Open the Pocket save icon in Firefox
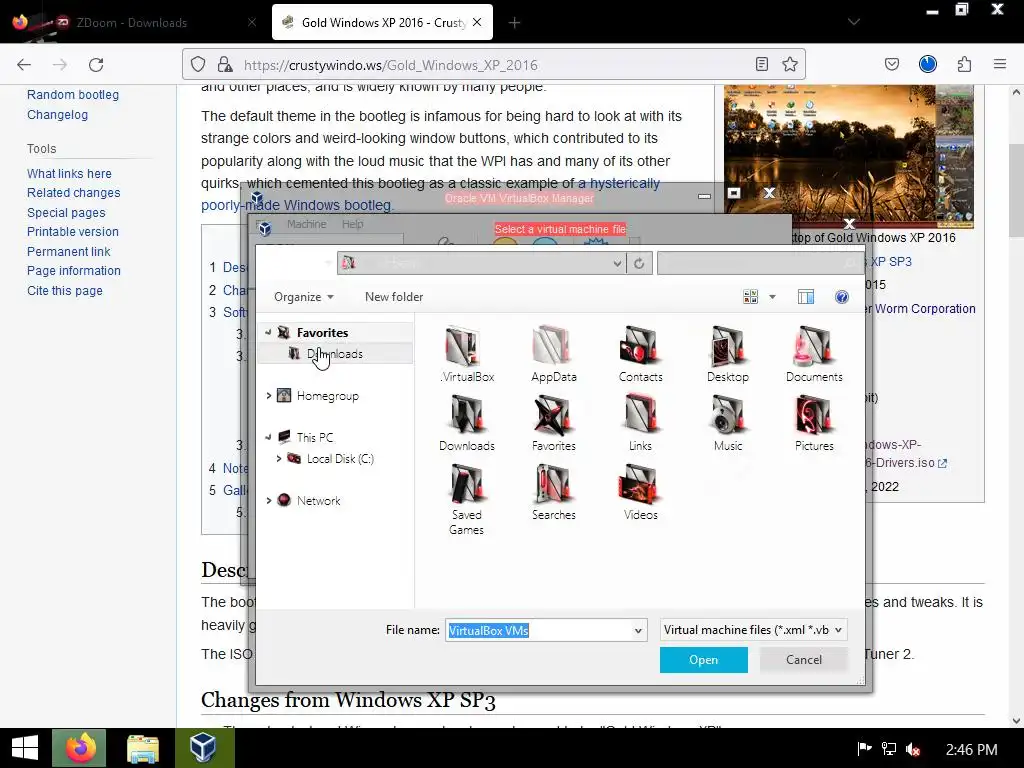Screen dimensions: 1024x768 [x=891, y=64]
